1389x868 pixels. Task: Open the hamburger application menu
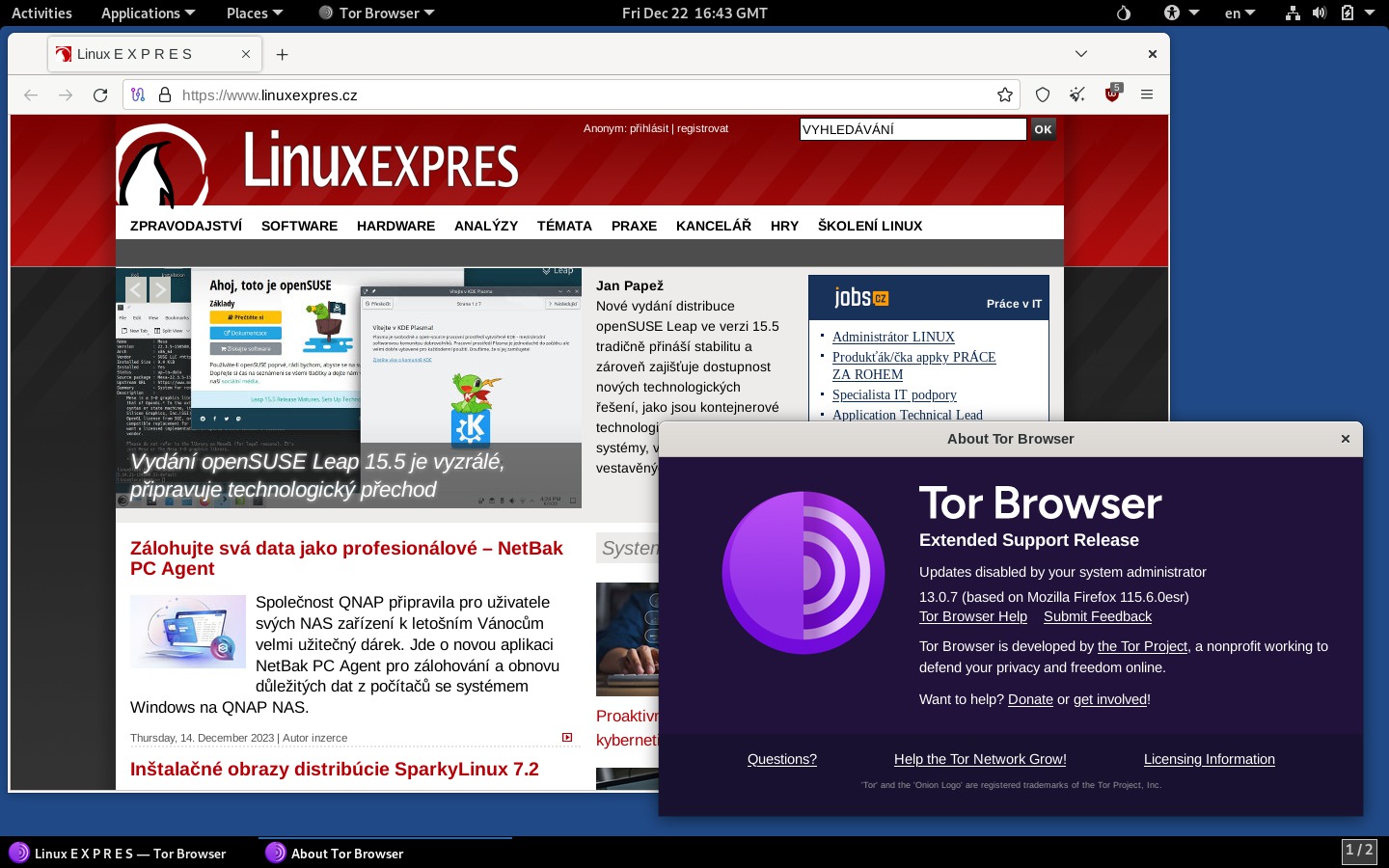point(1147,95)
